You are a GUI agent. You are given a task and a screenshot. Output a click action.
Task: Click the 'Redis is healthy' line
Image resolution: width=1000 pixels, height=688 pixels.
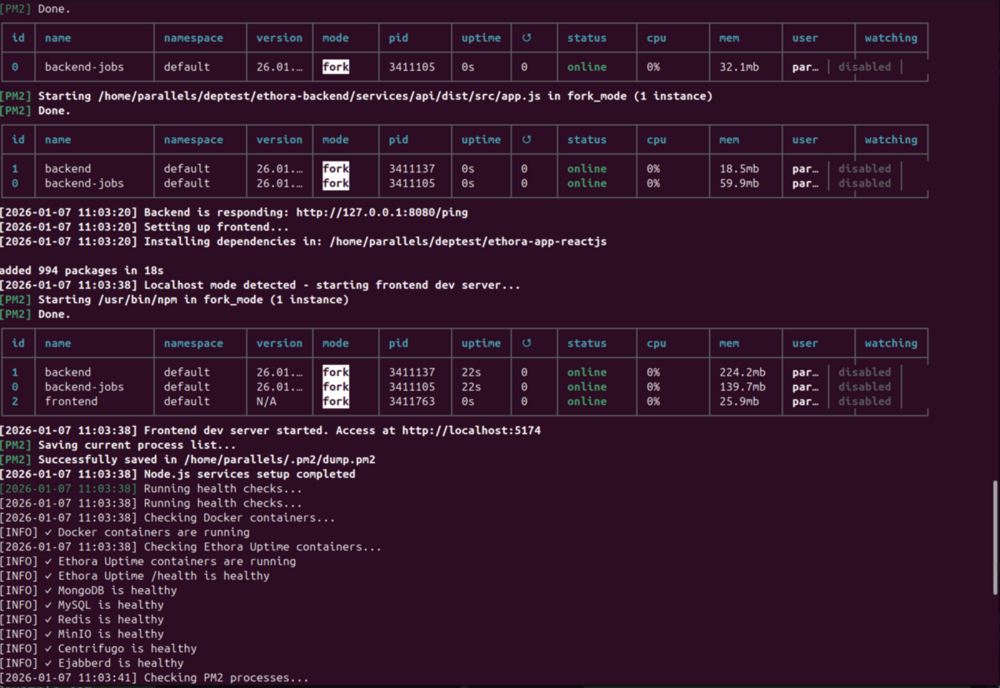82,620
